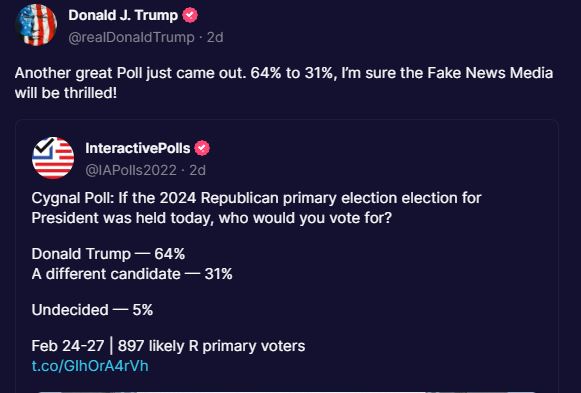Screen dimensions: 581x393
Task: Open the InteractivePolls flag avatar
Action: [53, 158]
